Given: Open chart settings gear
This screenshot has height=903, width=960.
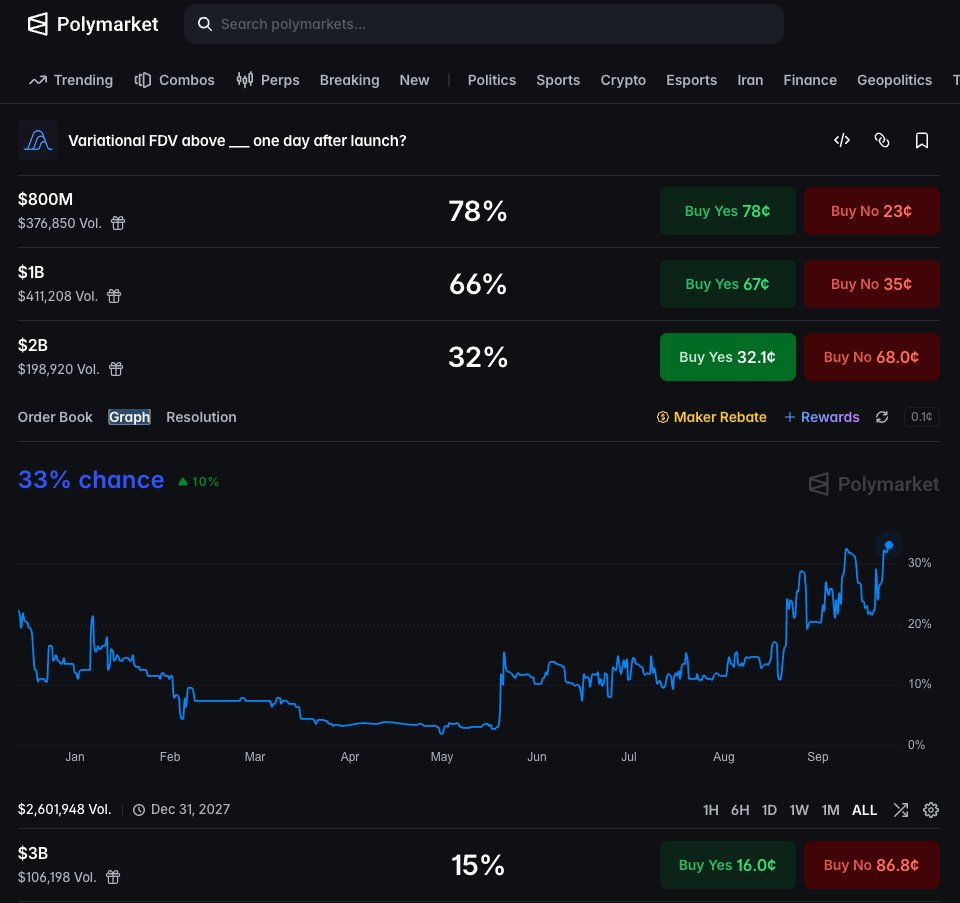Looking at the screenshot, I should [931, 810].
